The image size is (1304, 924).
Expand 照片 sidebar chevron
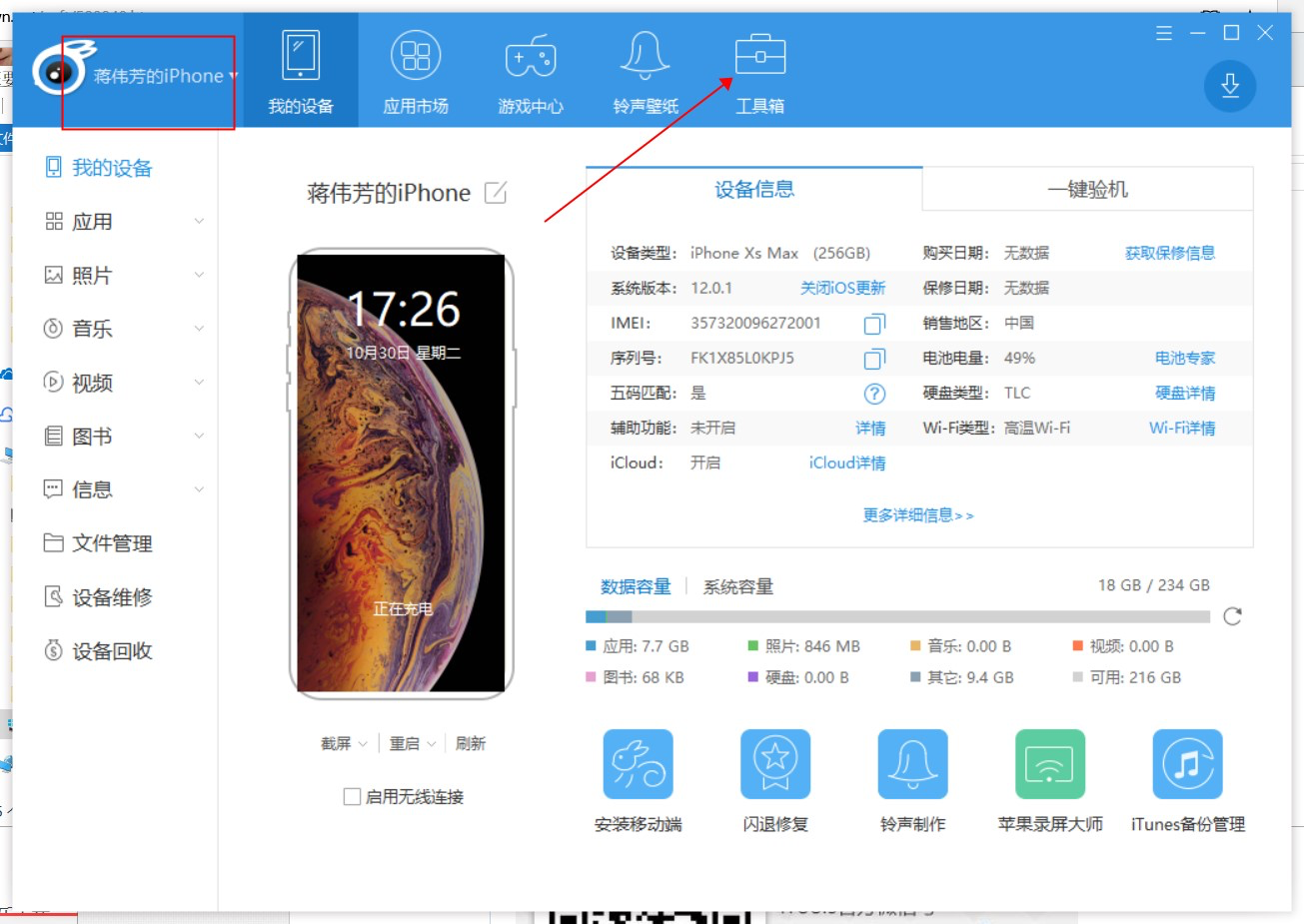point(199,275)
